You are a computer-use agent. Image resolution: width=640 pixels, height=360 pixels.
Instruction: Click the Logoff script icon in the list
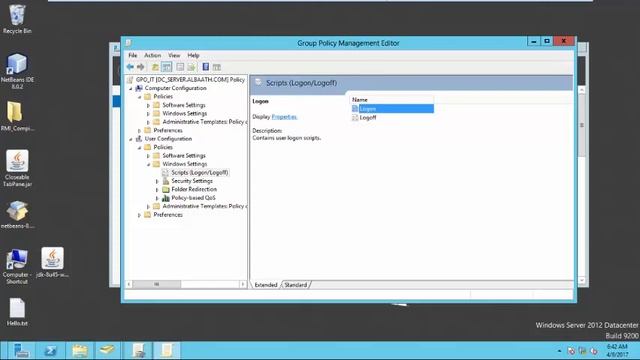point(355,118)
